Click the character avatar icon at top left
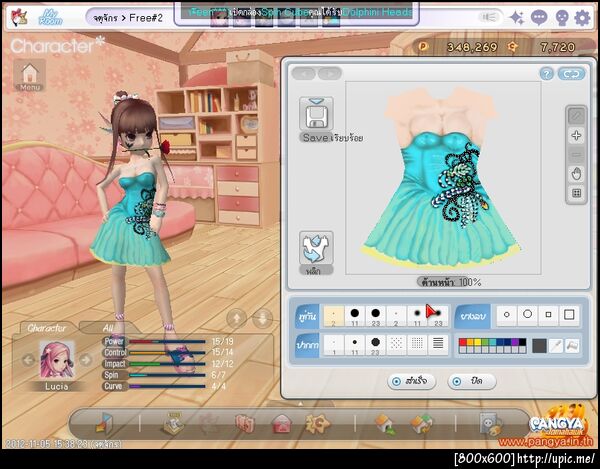600x469 pixels. 18,18
